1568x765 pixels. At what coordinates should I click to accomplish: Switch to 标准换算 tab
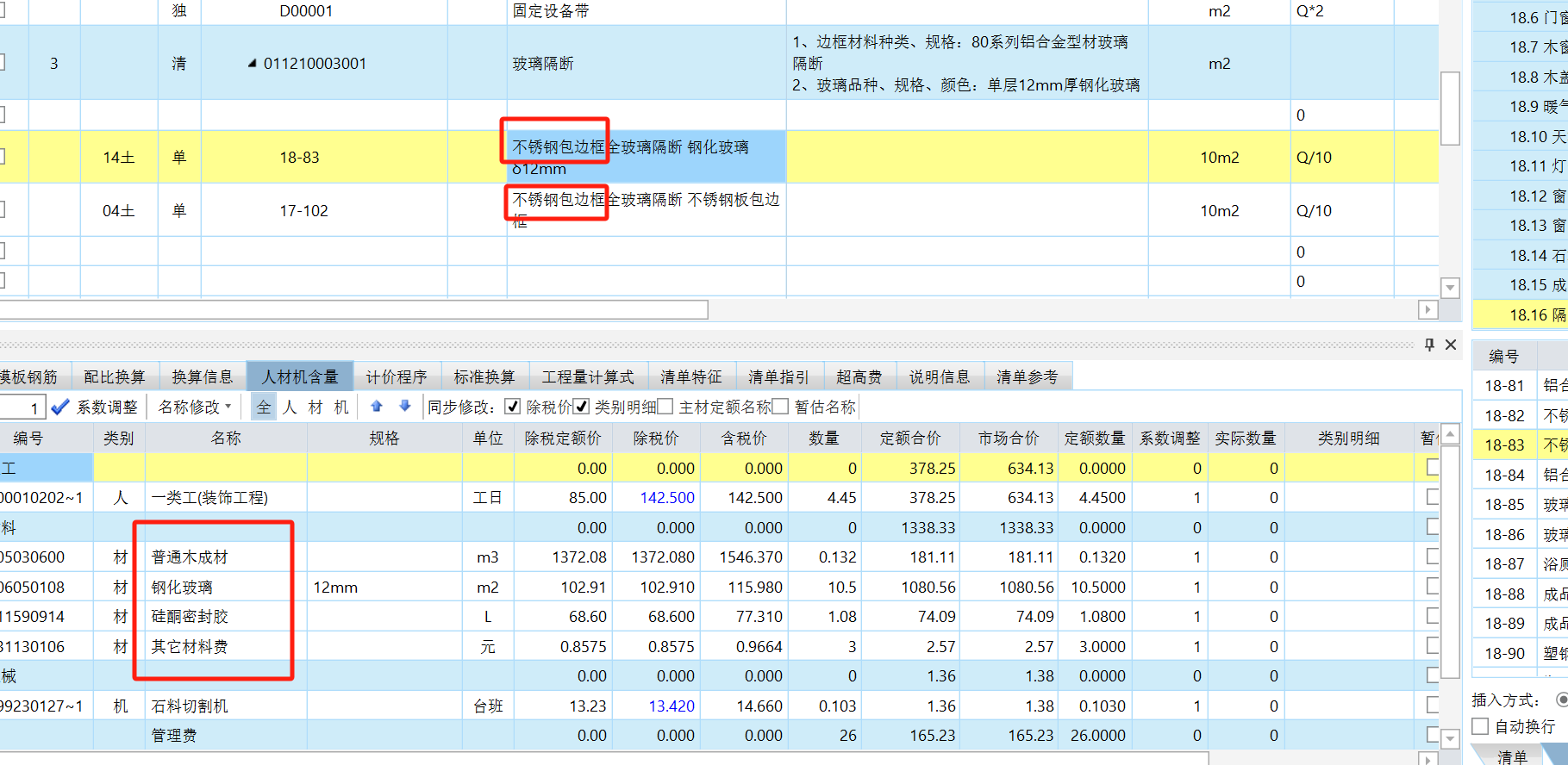point(484,376)
